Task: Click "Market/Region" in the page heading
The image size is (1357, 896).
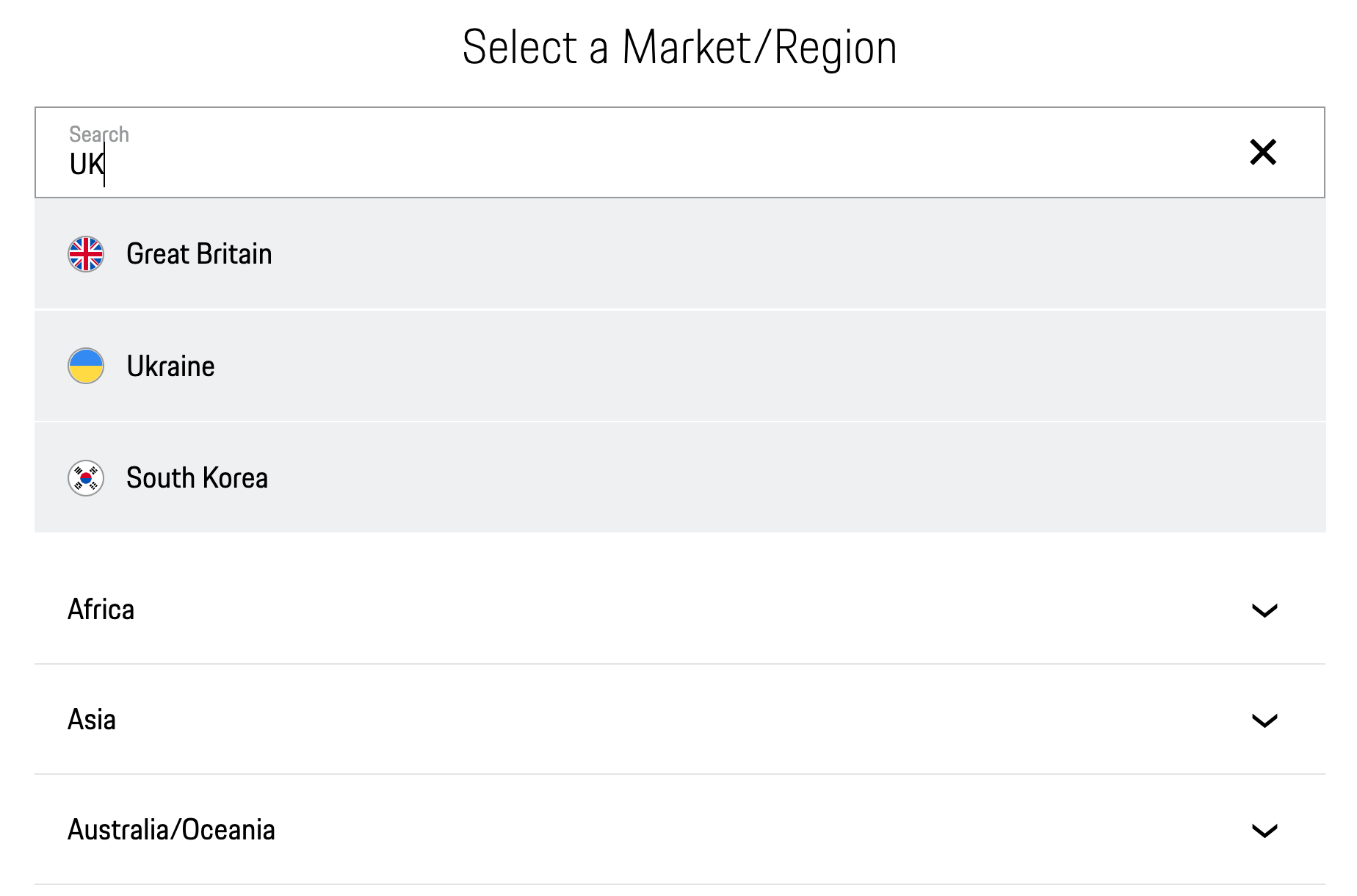Action: [759, 48]
